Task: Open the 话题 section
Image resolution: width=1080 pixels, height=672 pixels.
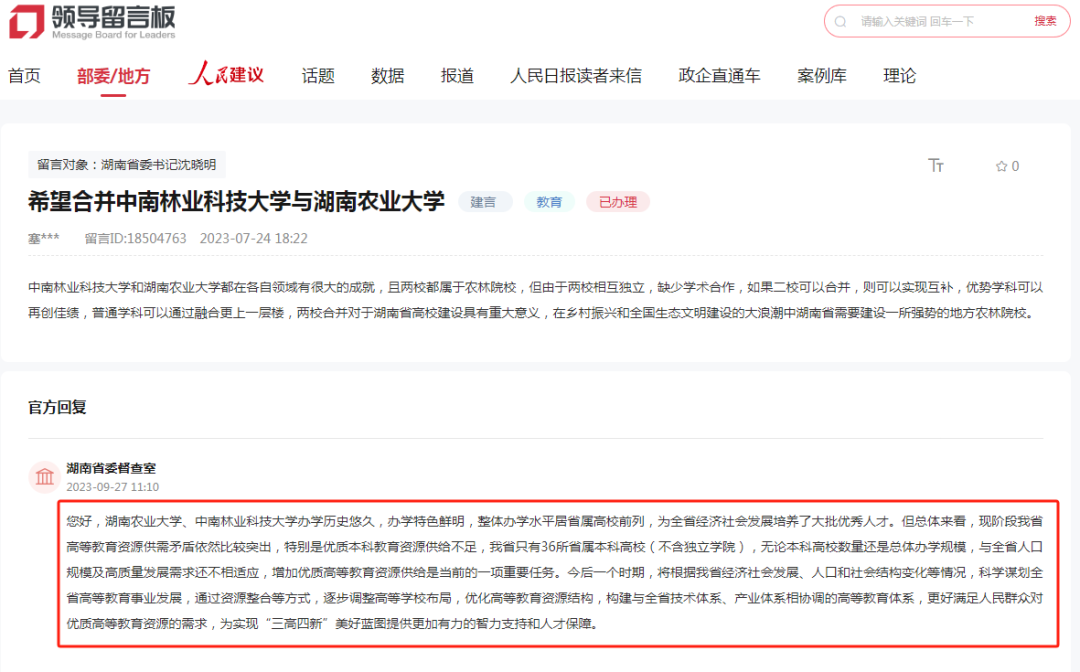Action: point(317,75)
